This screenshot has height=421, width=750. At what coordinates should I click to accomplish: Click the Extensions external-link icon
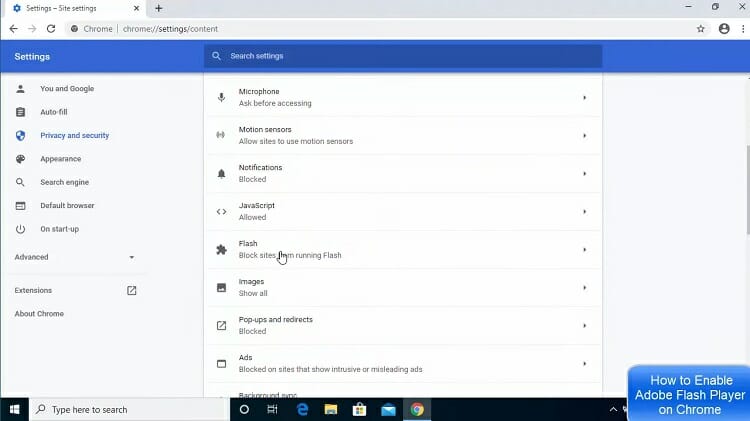pyautogui.click(x=132, y=290)
